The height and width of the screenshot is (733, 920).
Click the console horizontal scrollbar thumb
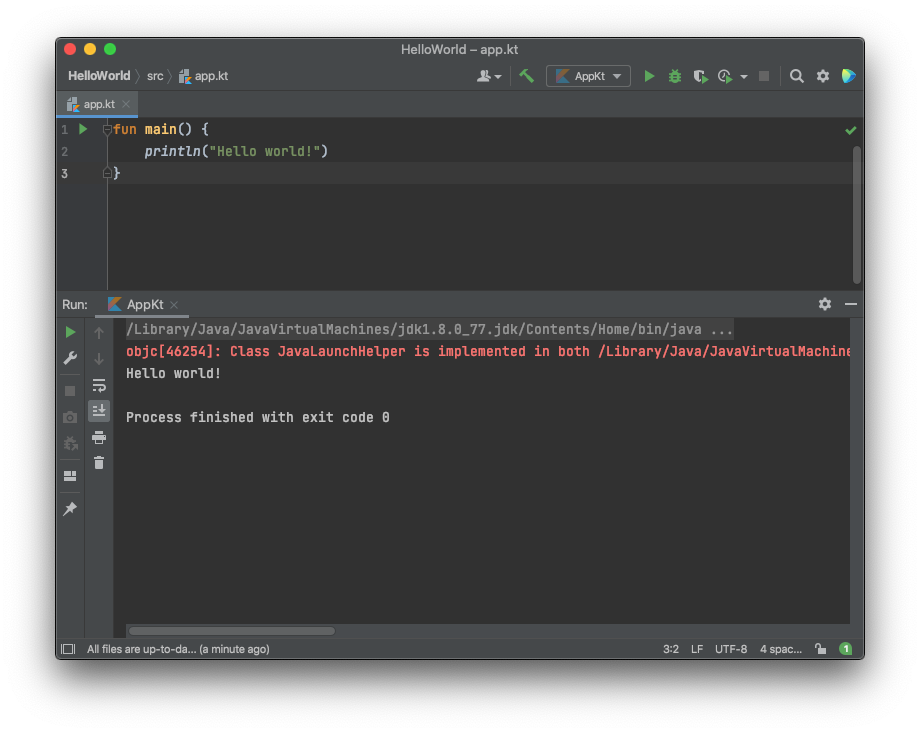[232, 631]
